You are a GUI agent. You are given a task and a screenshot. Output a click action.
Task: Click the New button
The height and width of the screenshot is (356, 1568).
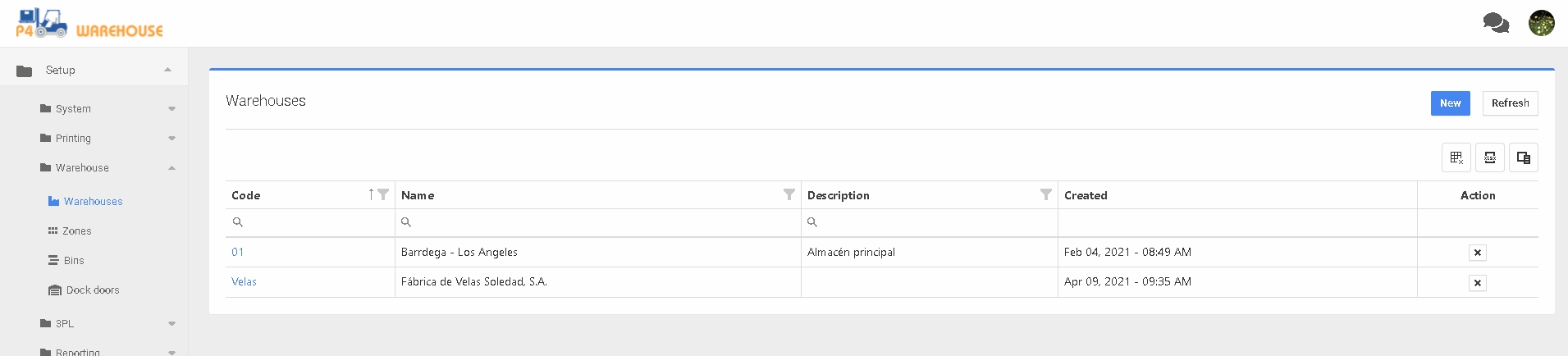click(1450, 103)
